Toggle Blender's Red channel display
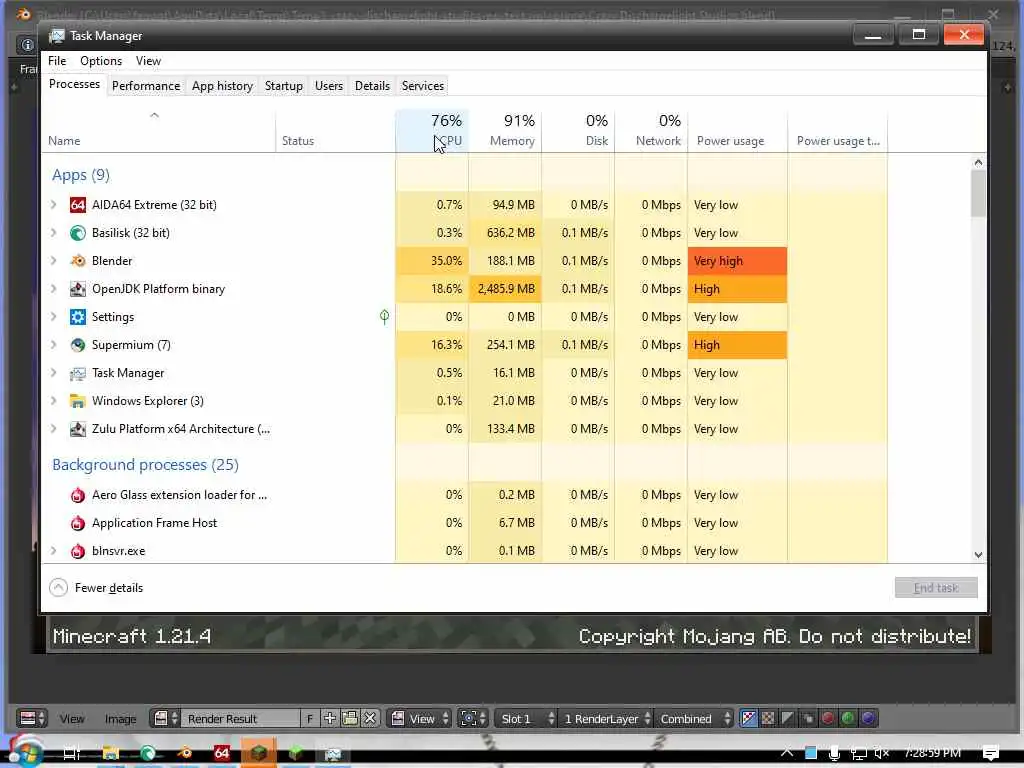This screenshot has width=1024, height=768. tap(828, 719)
